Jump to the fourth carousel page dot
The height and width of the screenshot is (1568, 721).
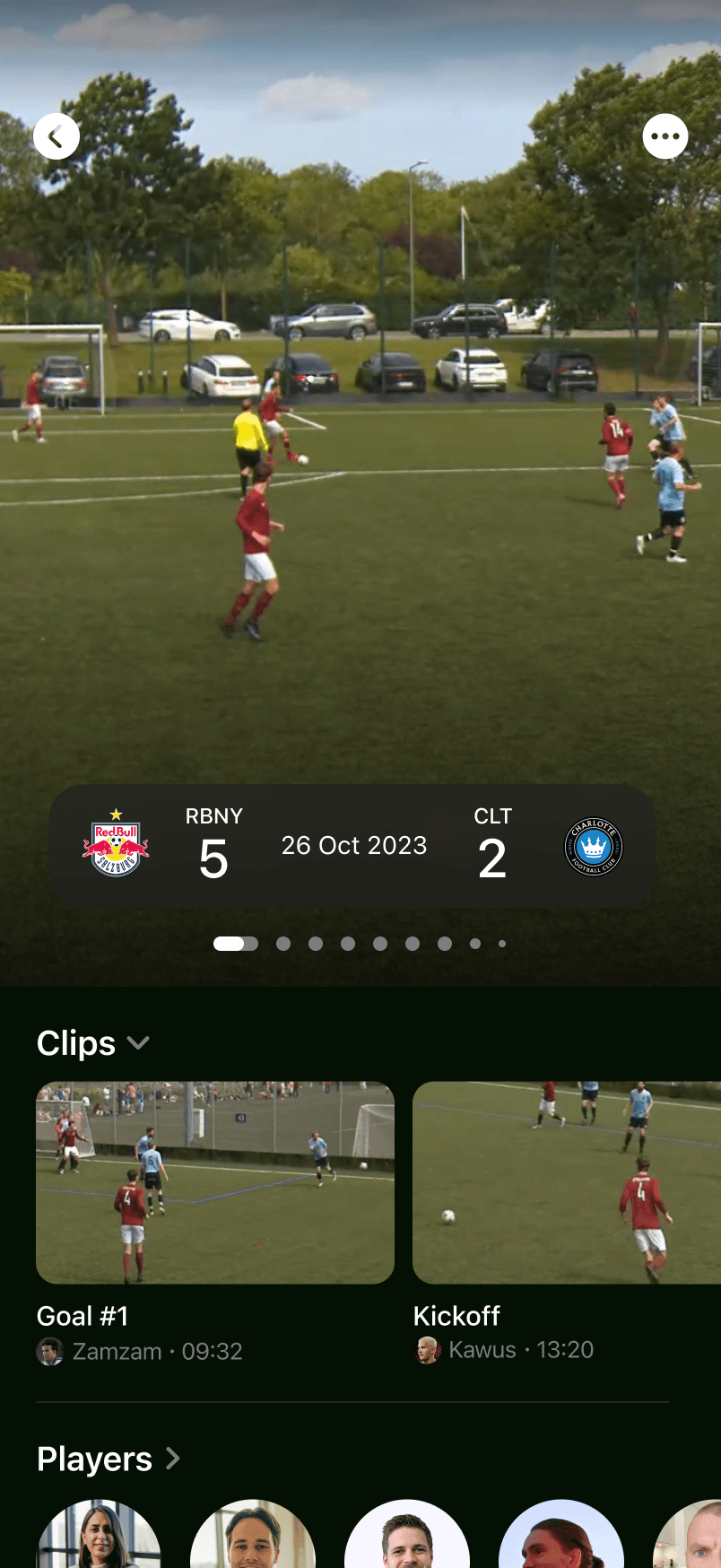[x=348, y=944]
